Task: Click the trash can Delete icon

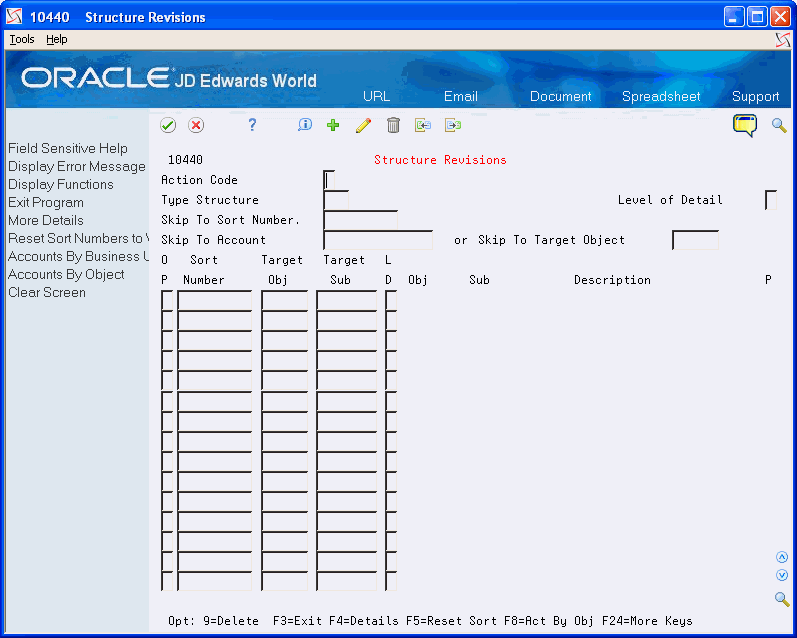Action: pos(393,125)
